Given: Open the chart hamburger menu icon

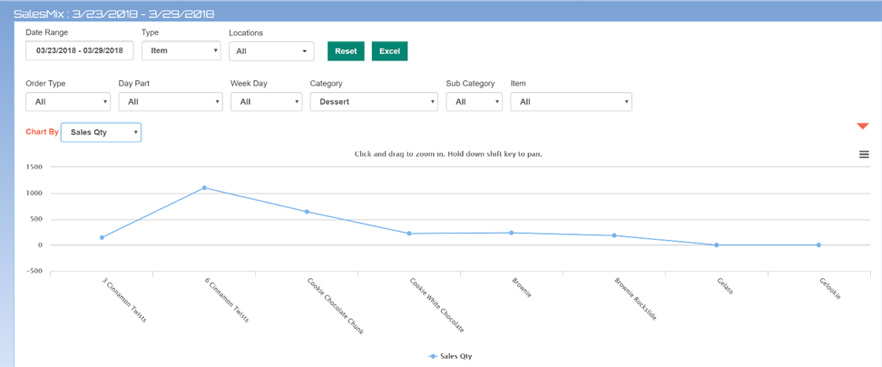Looking at the screenshot, I should tap(864, 155).
